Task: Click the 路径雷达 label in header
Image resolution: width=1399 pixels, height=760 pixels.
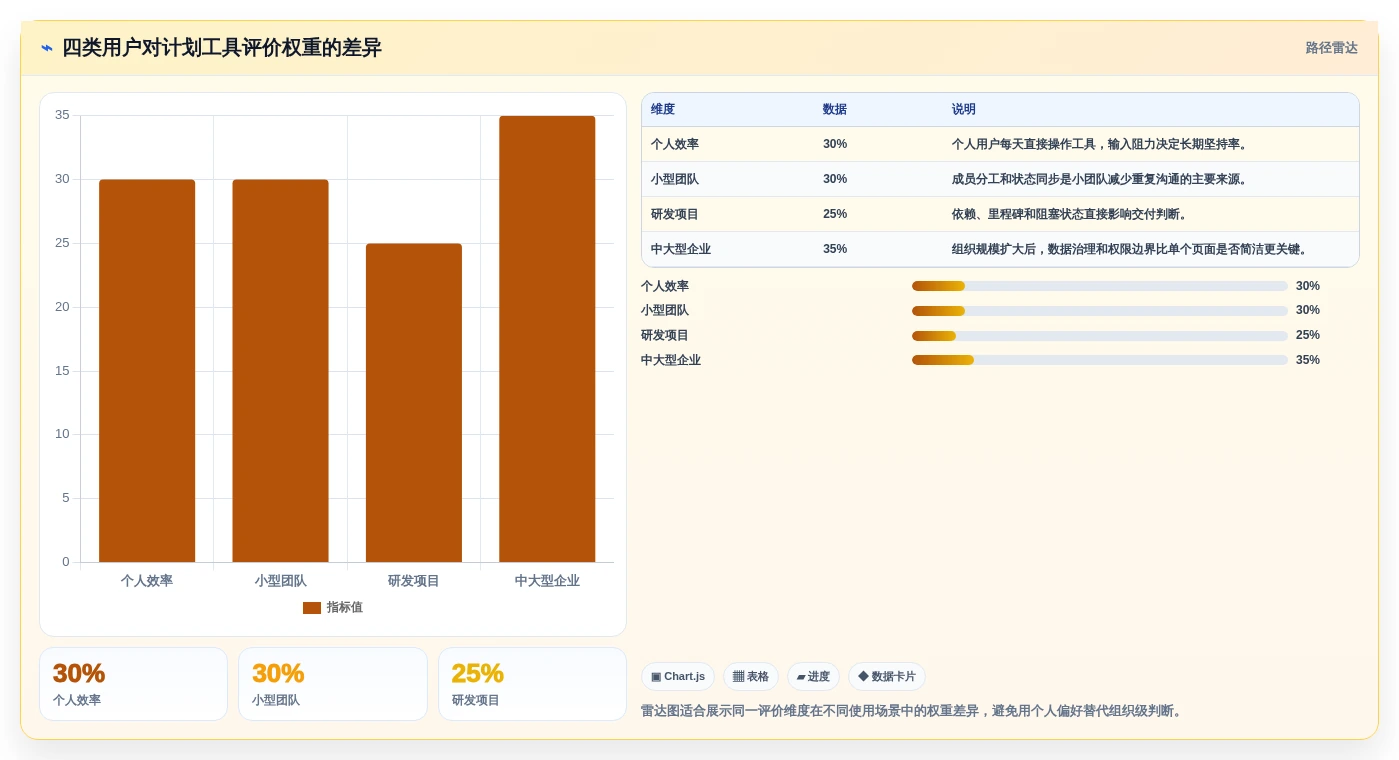Action: [1331, 48]
